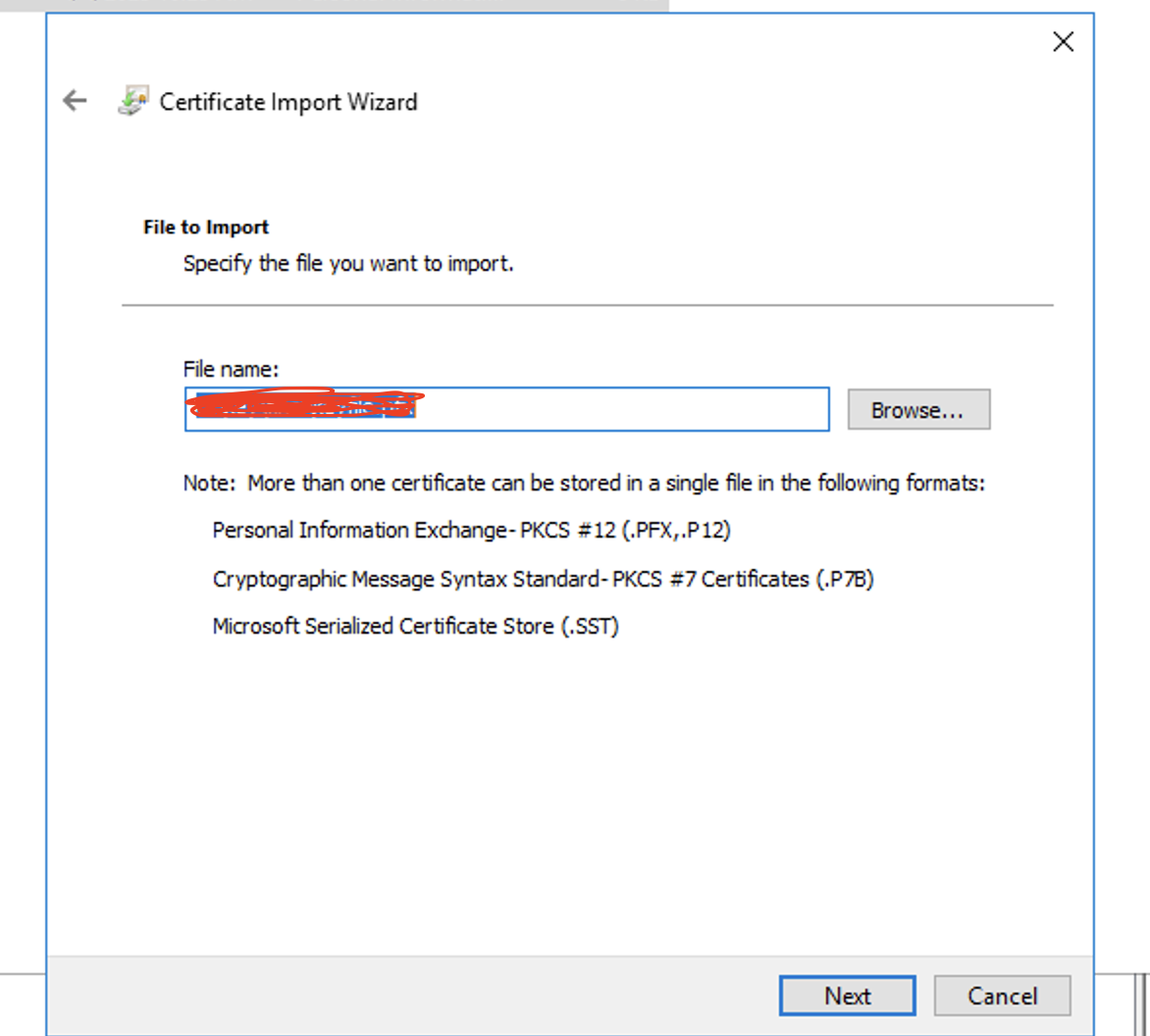Click the PKCS #12 format note line
Screen dimensions: 1150x1036
pos(469,530)
